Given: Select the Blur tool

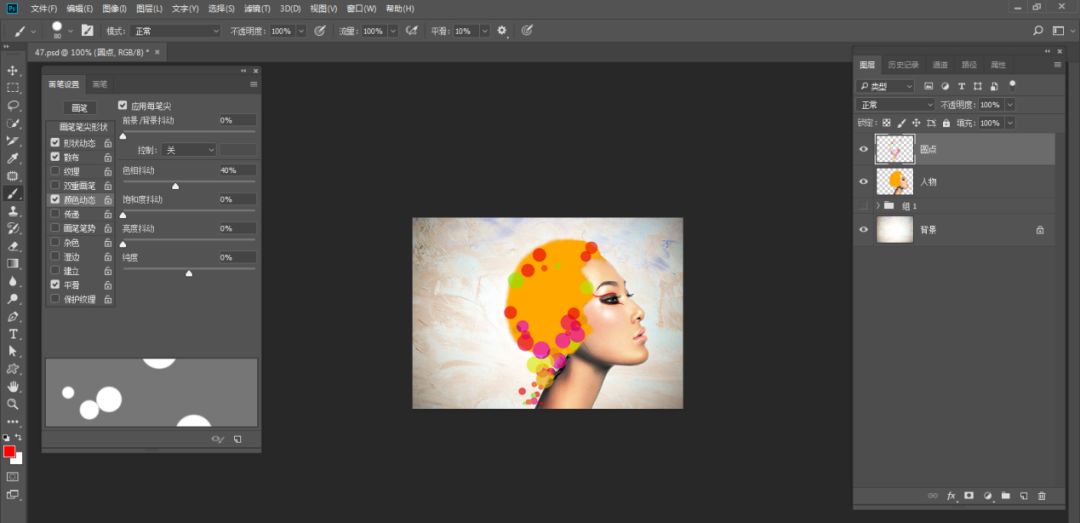Looking at the screenshot, I should click(12, 281).
